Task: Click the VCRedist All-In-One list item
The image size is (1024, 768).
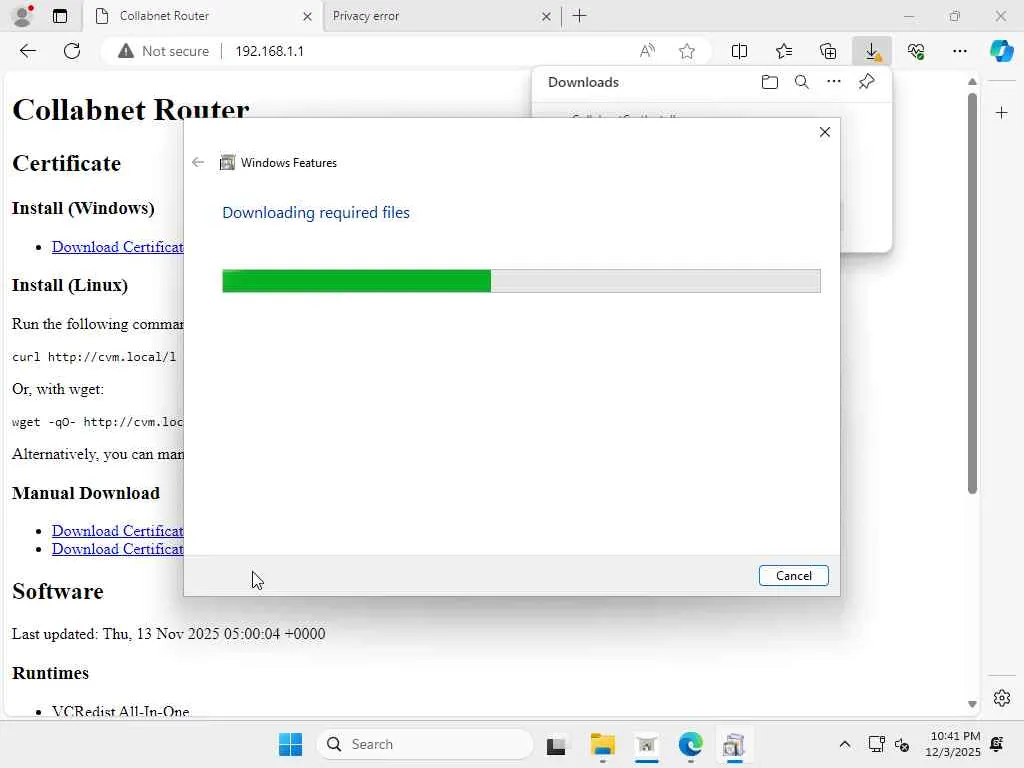Action: (121, 712)
